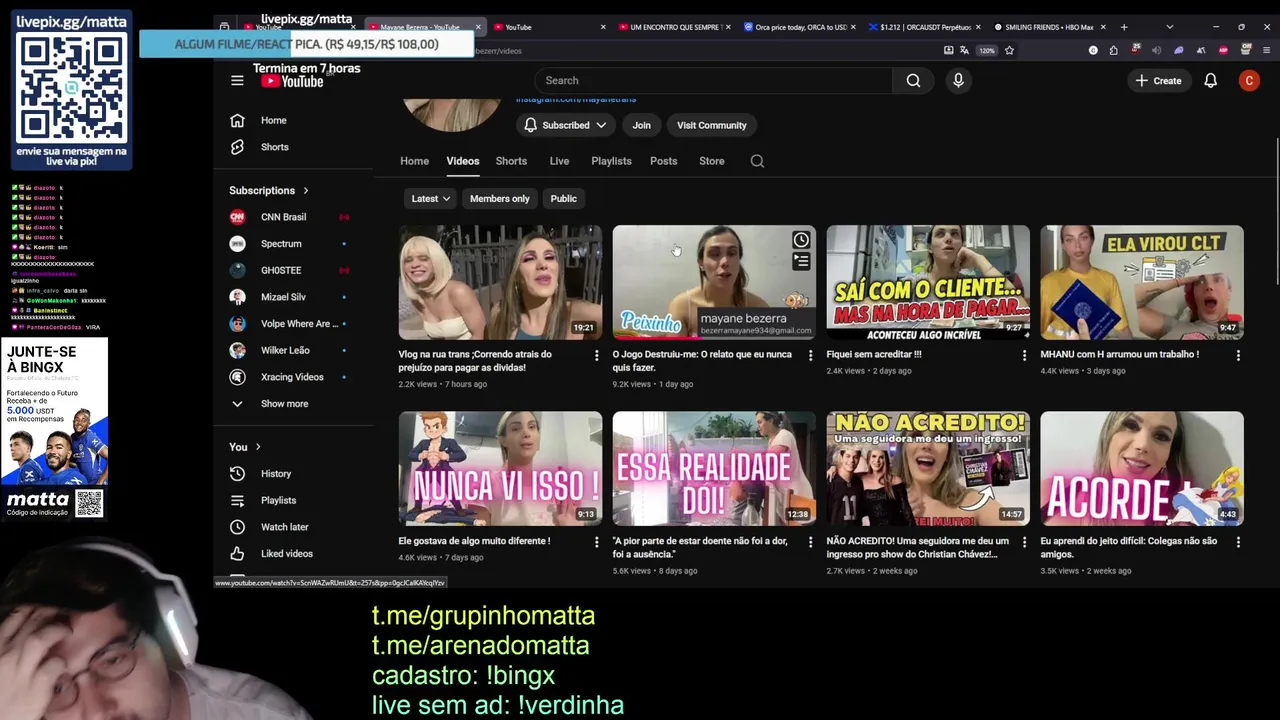This screenshot has width=1280, height=720.
Task: Switch to channel Store tab
Action: pyautogui.click(x=712, y=161)
